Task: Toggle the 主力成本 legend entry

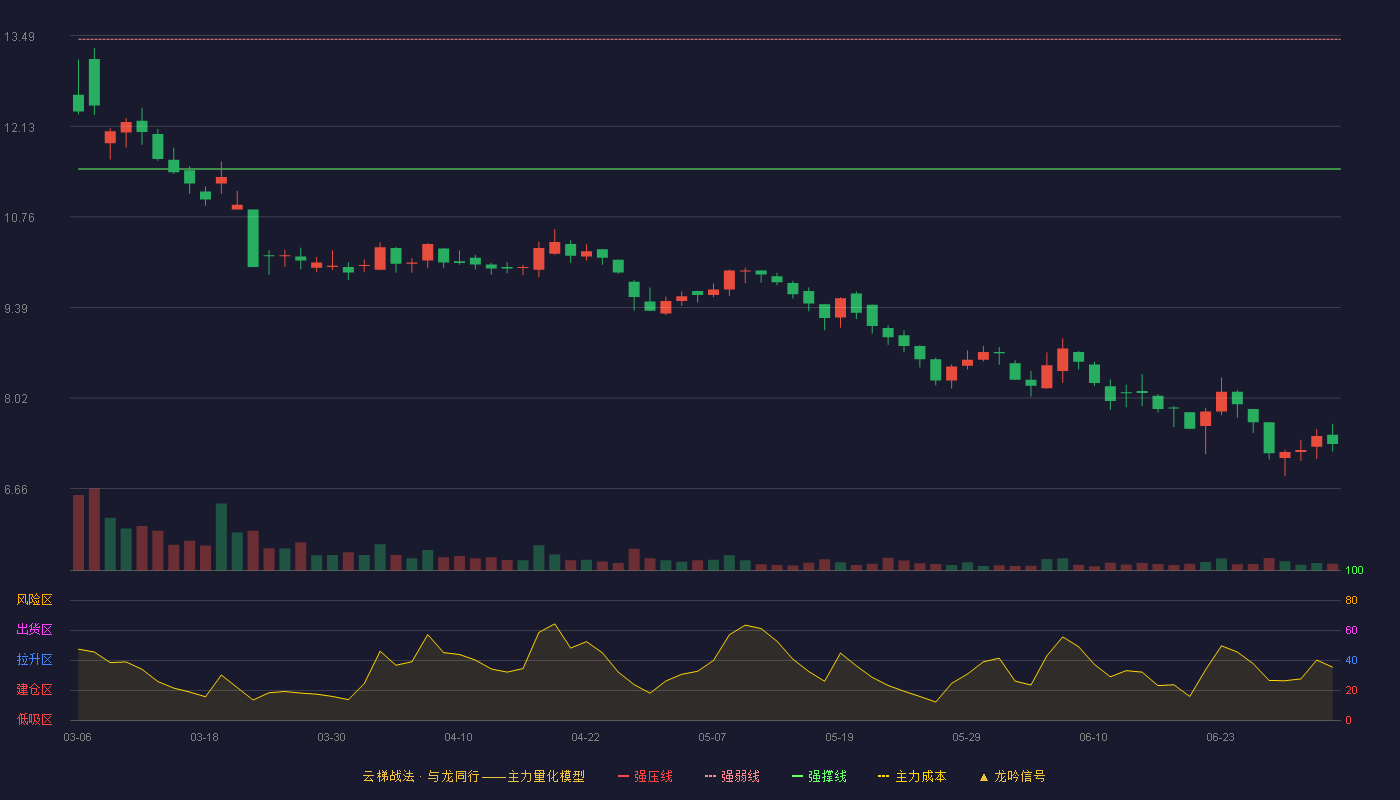Action: (912, 776)
